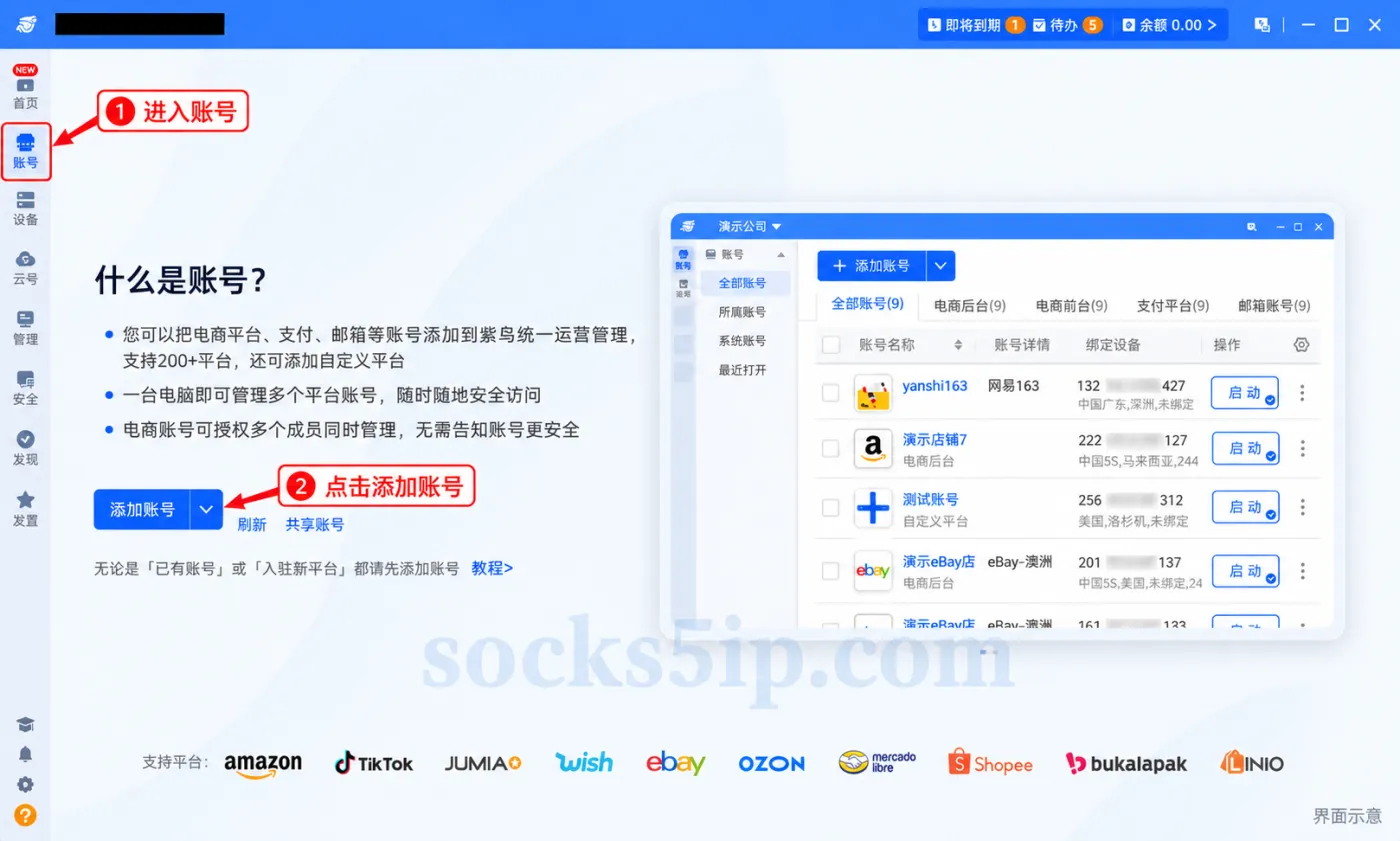Expand dropdown arrow next to preview's 添加账号
Image resolution: width=1400 pixels, height=841 pixels.
coord(941,266)
